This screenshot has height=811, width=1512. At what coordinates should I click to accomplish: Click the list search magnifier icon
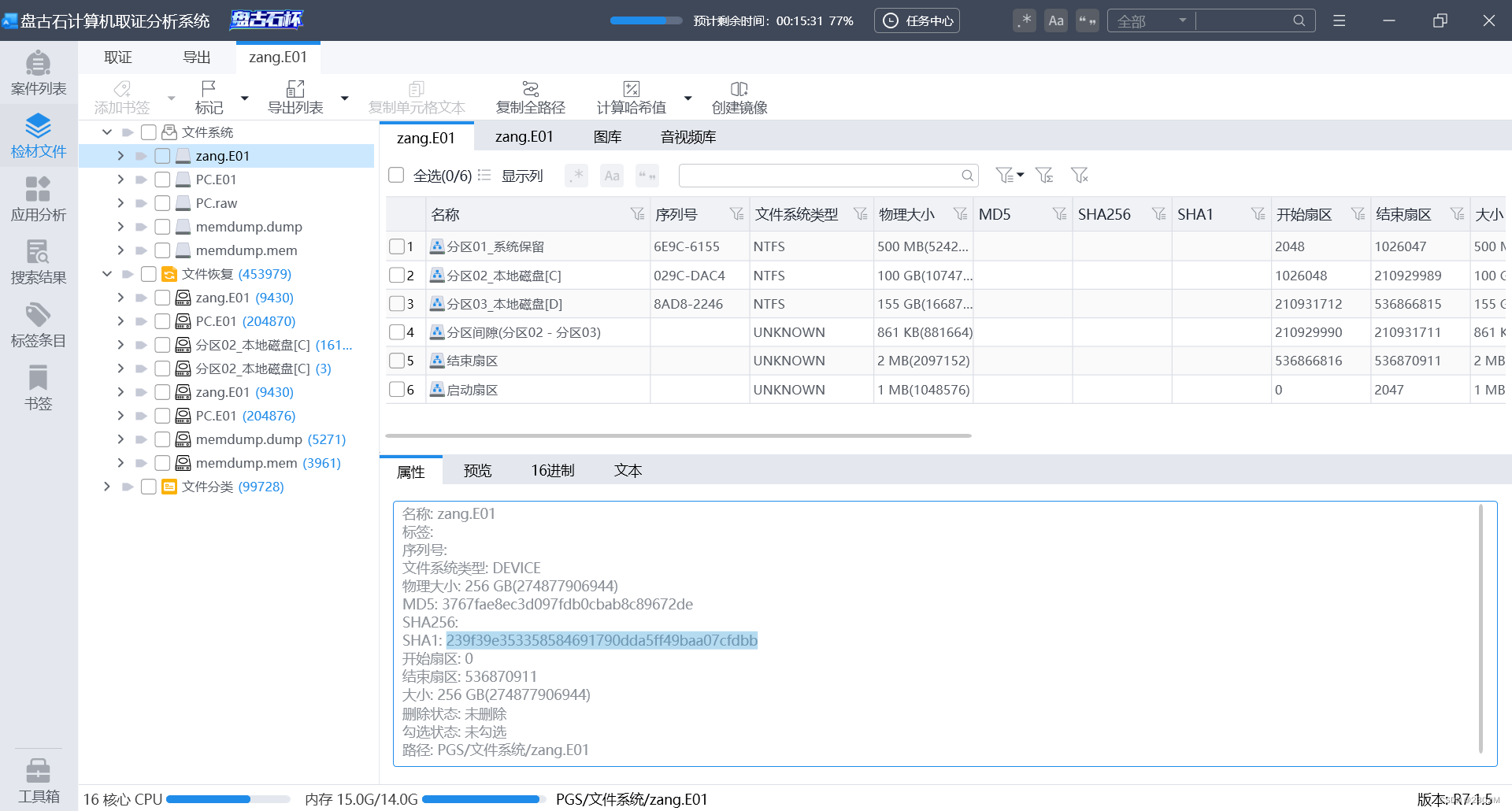click(x=967, y=175)
